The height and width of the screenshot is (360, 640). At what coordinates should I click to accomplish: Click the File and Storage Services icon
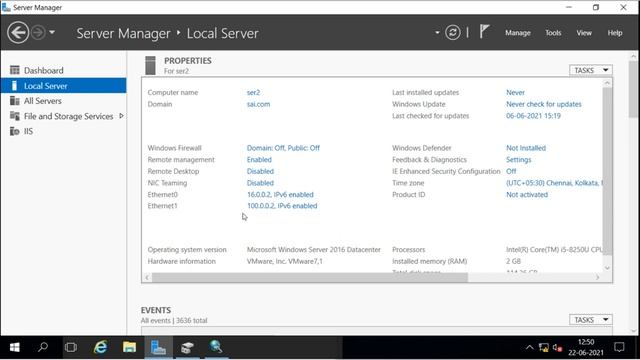[15, 116]
